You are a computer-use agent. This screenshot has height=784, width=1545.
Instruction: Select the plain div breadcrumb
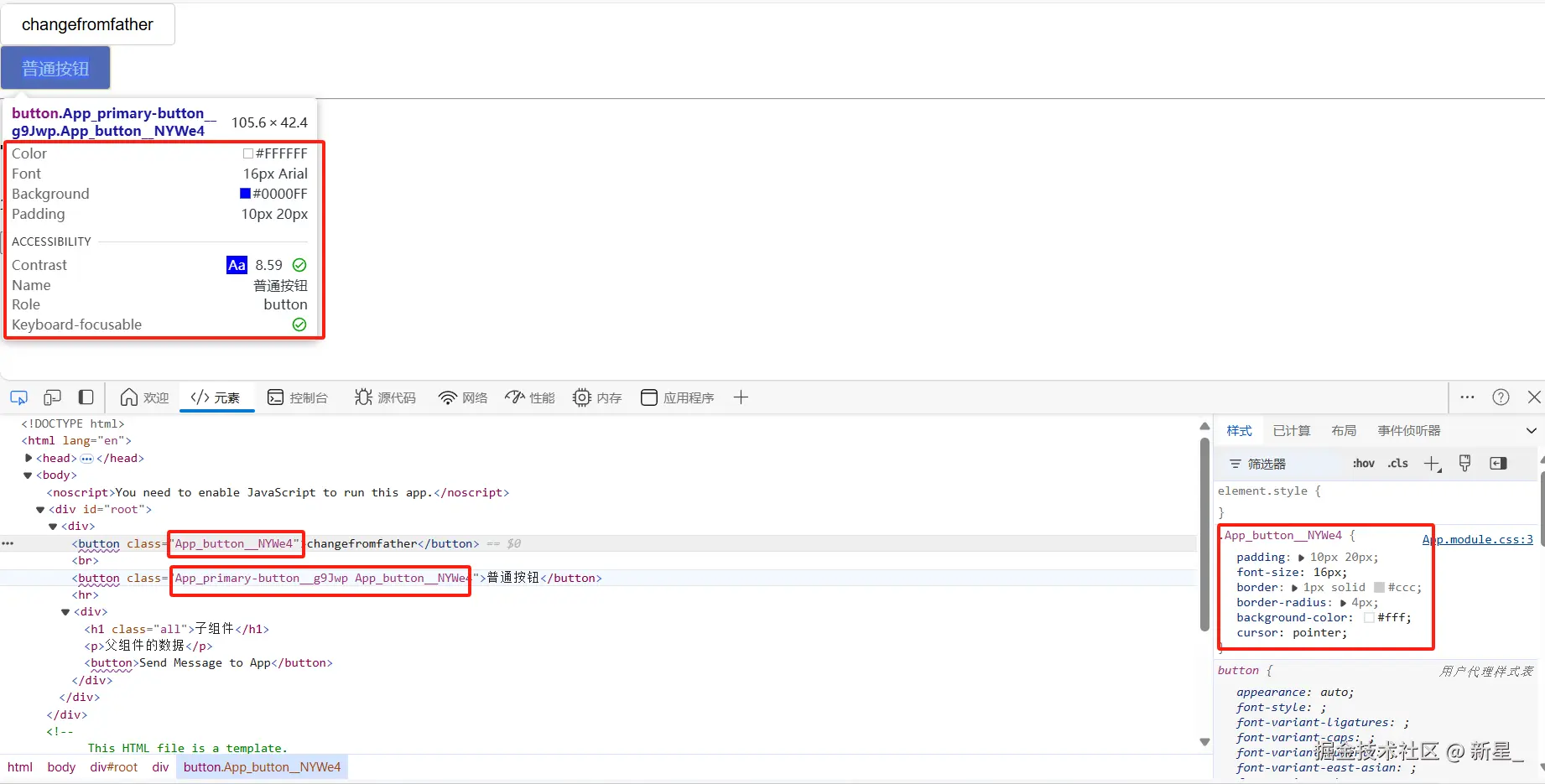160,767
